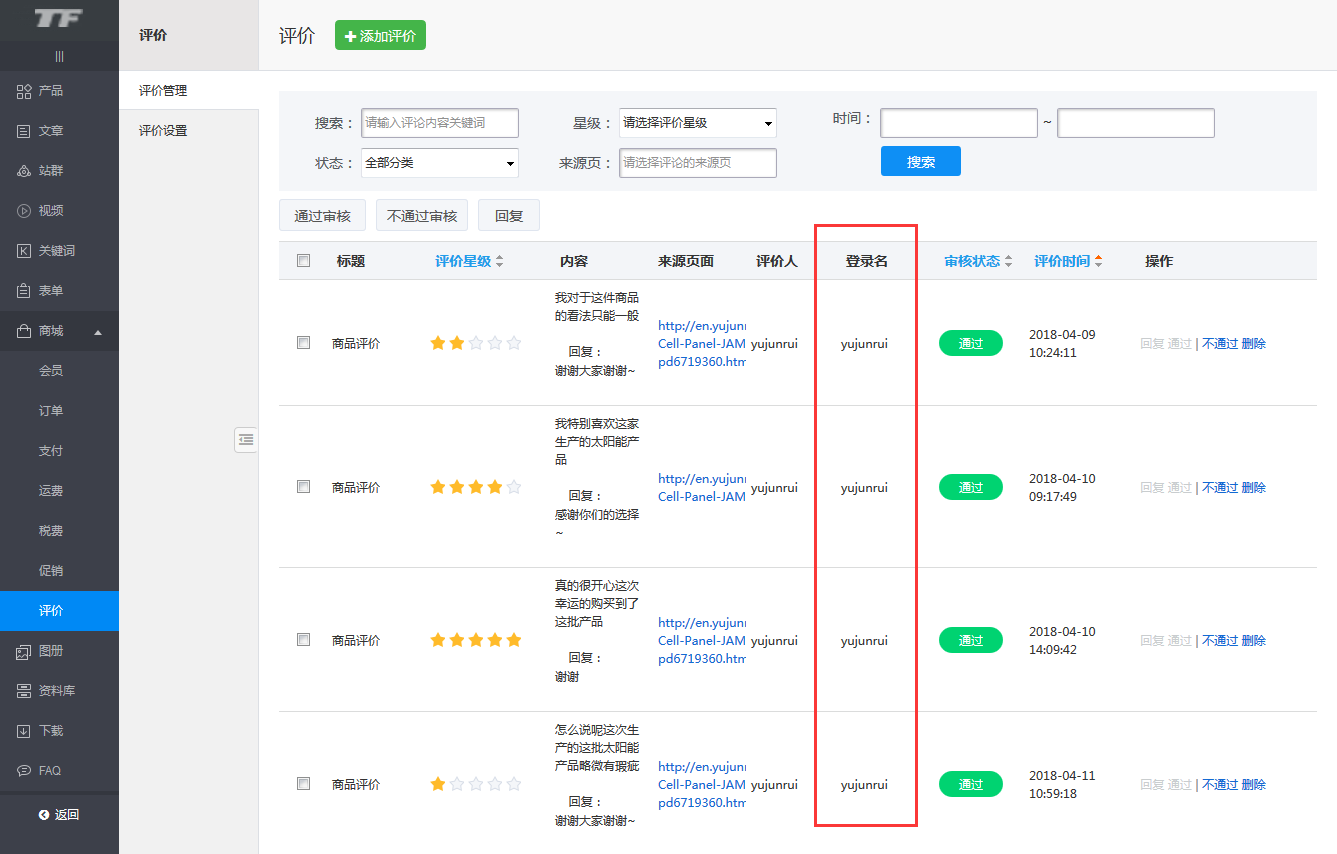The width and height of the screenshot is (1337, 854).
Task: Expand the 状态 全部分类 dropdown
Action: [439, 163]
